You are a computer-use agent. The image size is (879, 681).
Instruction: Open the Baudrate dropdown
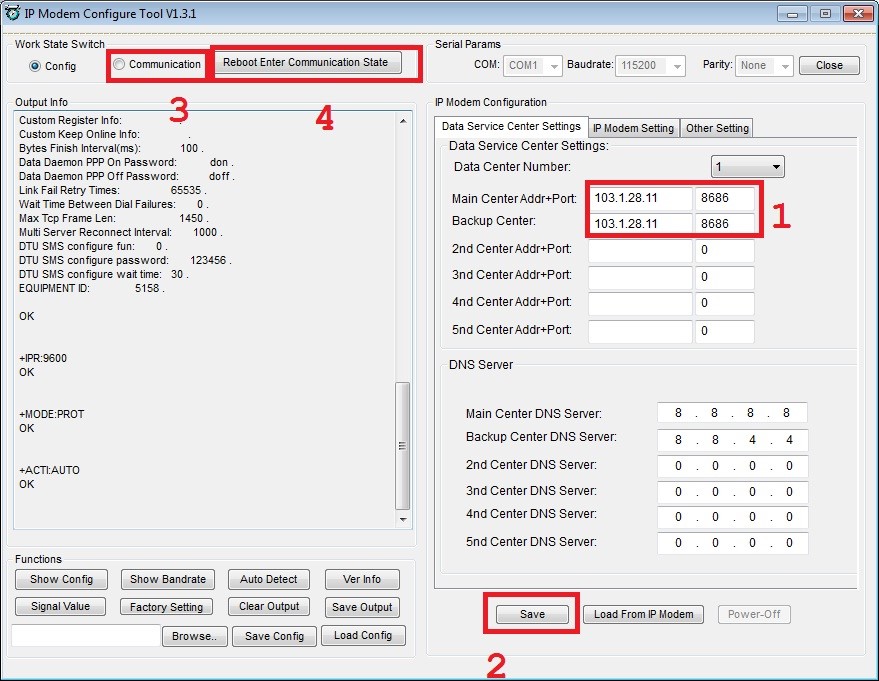pos(650,66)
